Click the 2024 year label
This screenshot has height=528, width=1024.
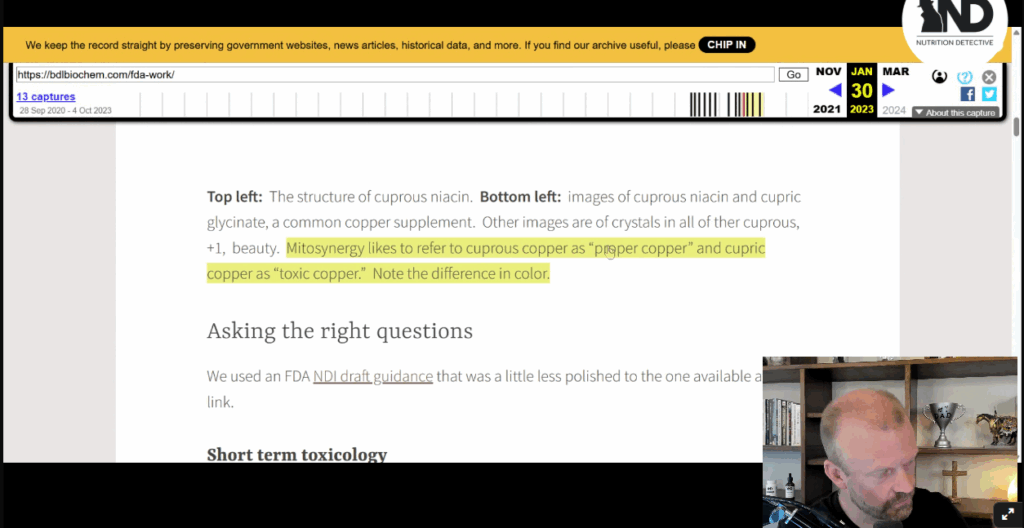(x=894, y=110)
